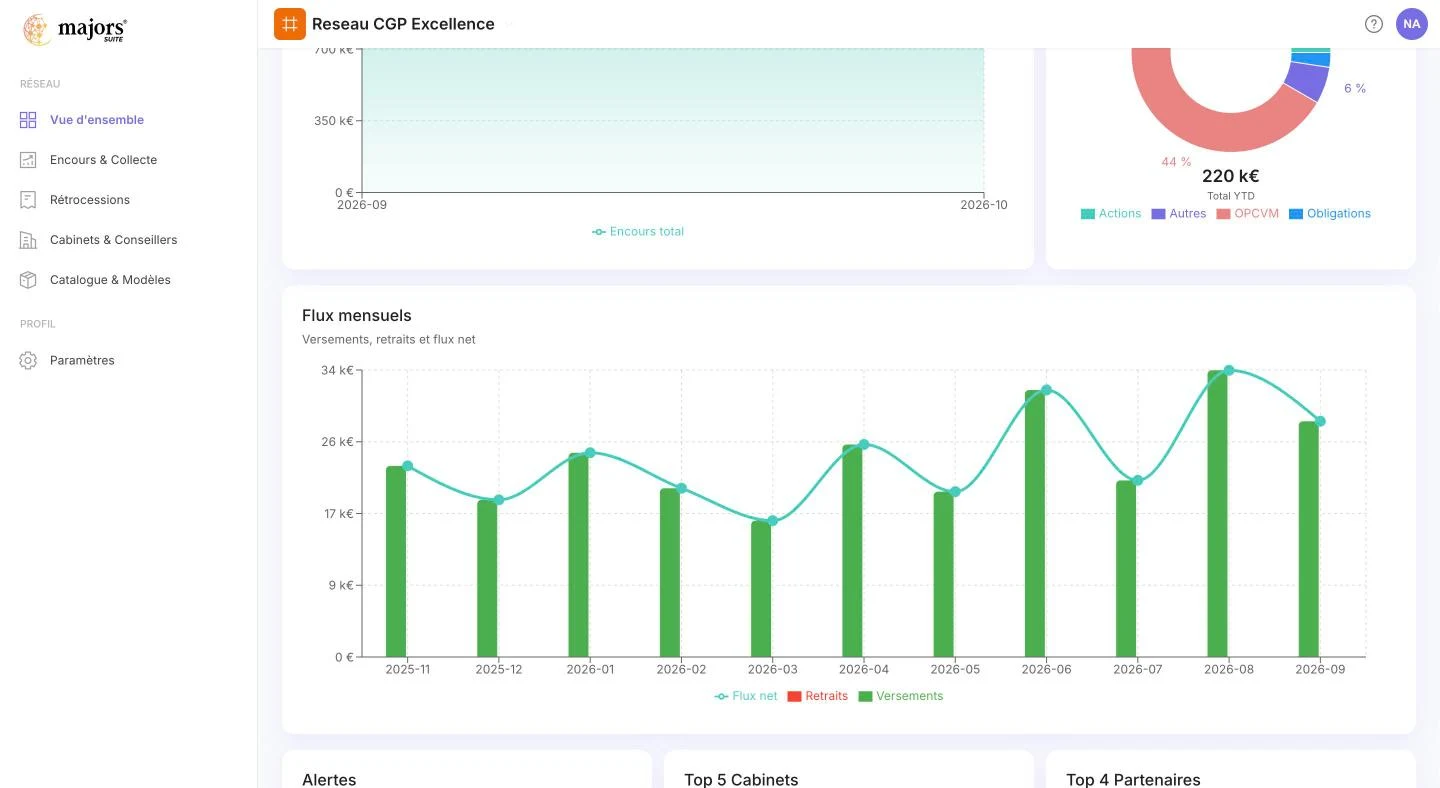Toggle Obligations legend entry in donut chart
Screen dimensions: 1440x788
point(1330,214)
